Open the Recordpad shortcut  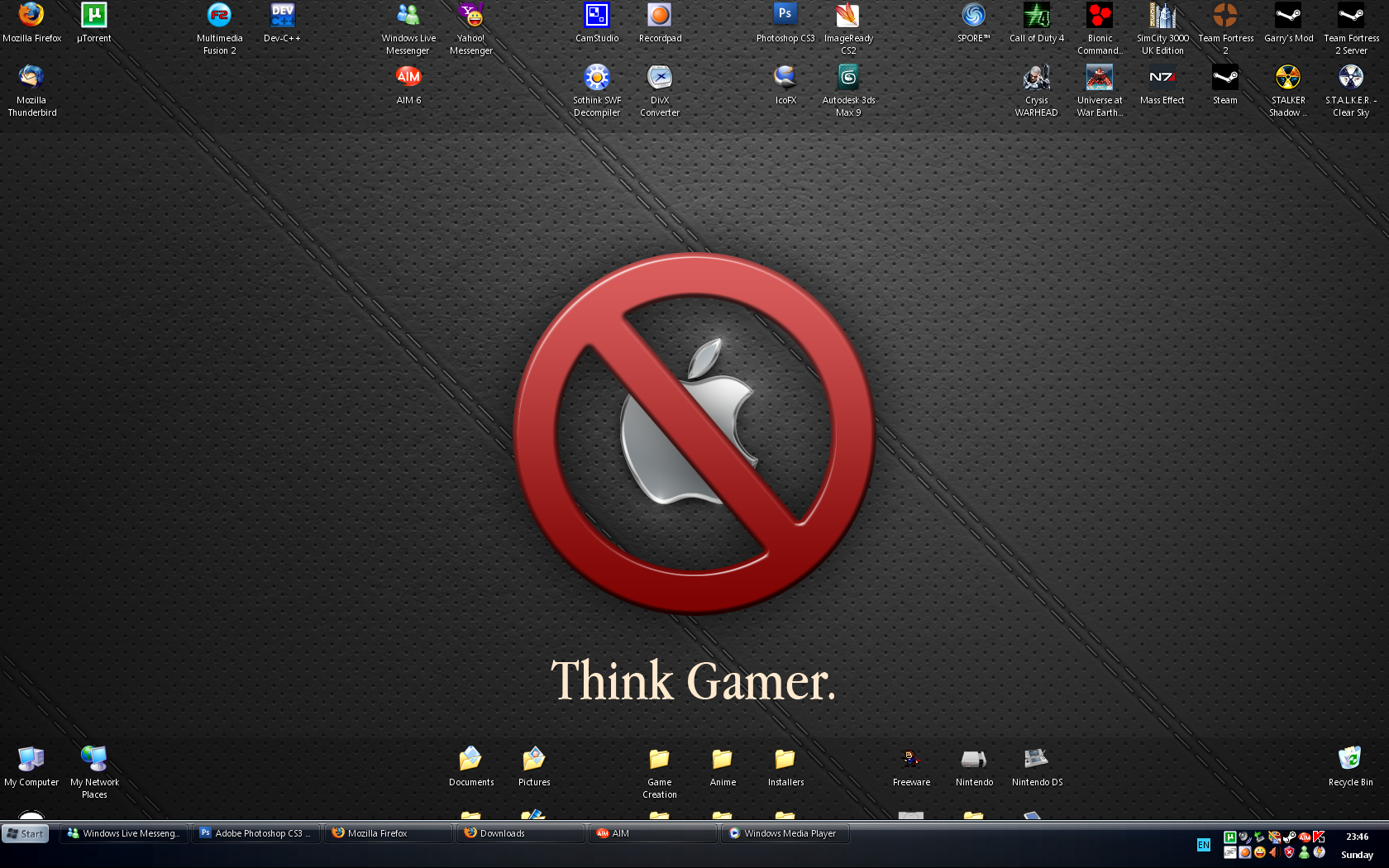[660, 22]
